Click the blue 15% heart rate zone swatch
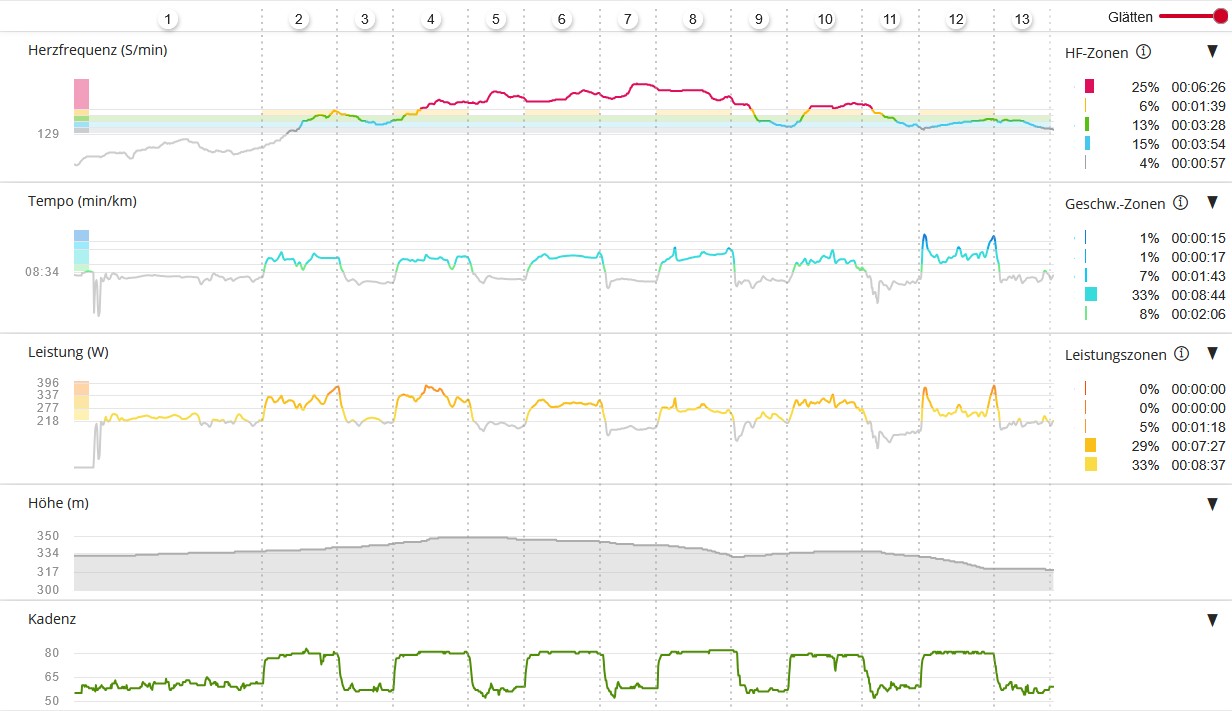 click(1087, 143)
